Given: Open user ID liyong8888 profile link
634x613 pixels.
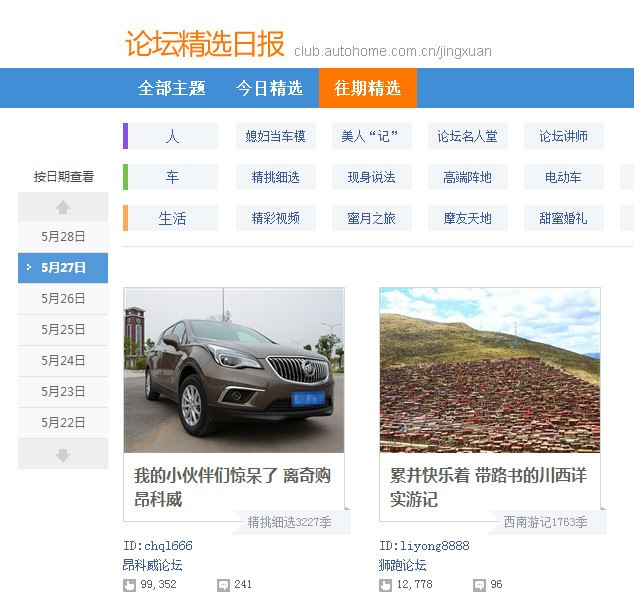Looking at the screenshot, I should coord(424,547).
